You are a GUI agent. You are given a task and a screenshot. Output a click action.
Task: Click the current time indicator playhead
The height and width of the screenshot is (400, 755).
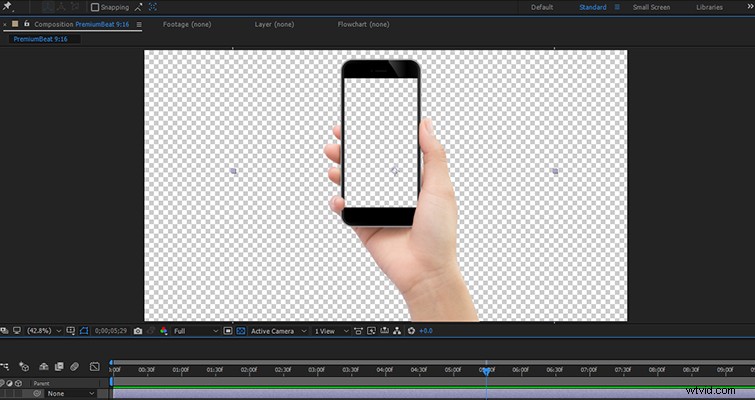coord(486,371)
